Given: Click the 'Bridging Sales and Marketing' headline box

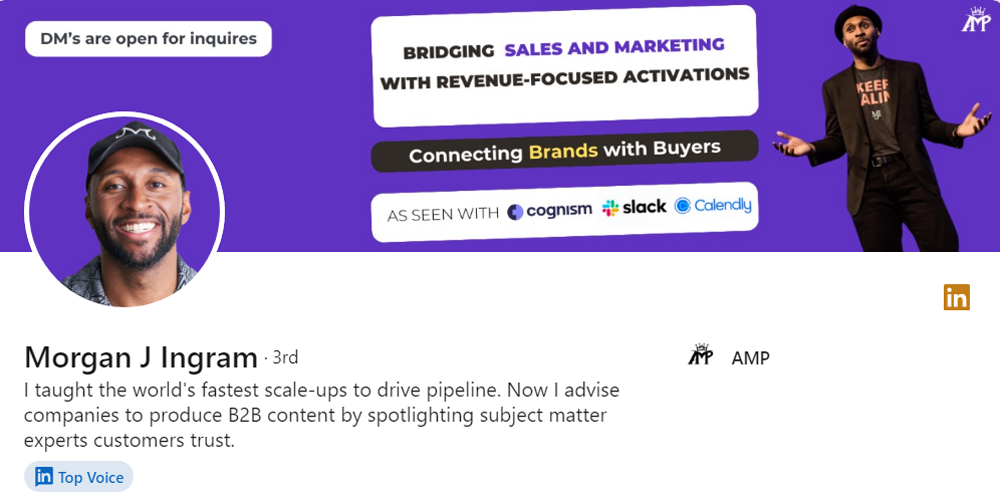Looking at the screenshot, I should [564, 66].
